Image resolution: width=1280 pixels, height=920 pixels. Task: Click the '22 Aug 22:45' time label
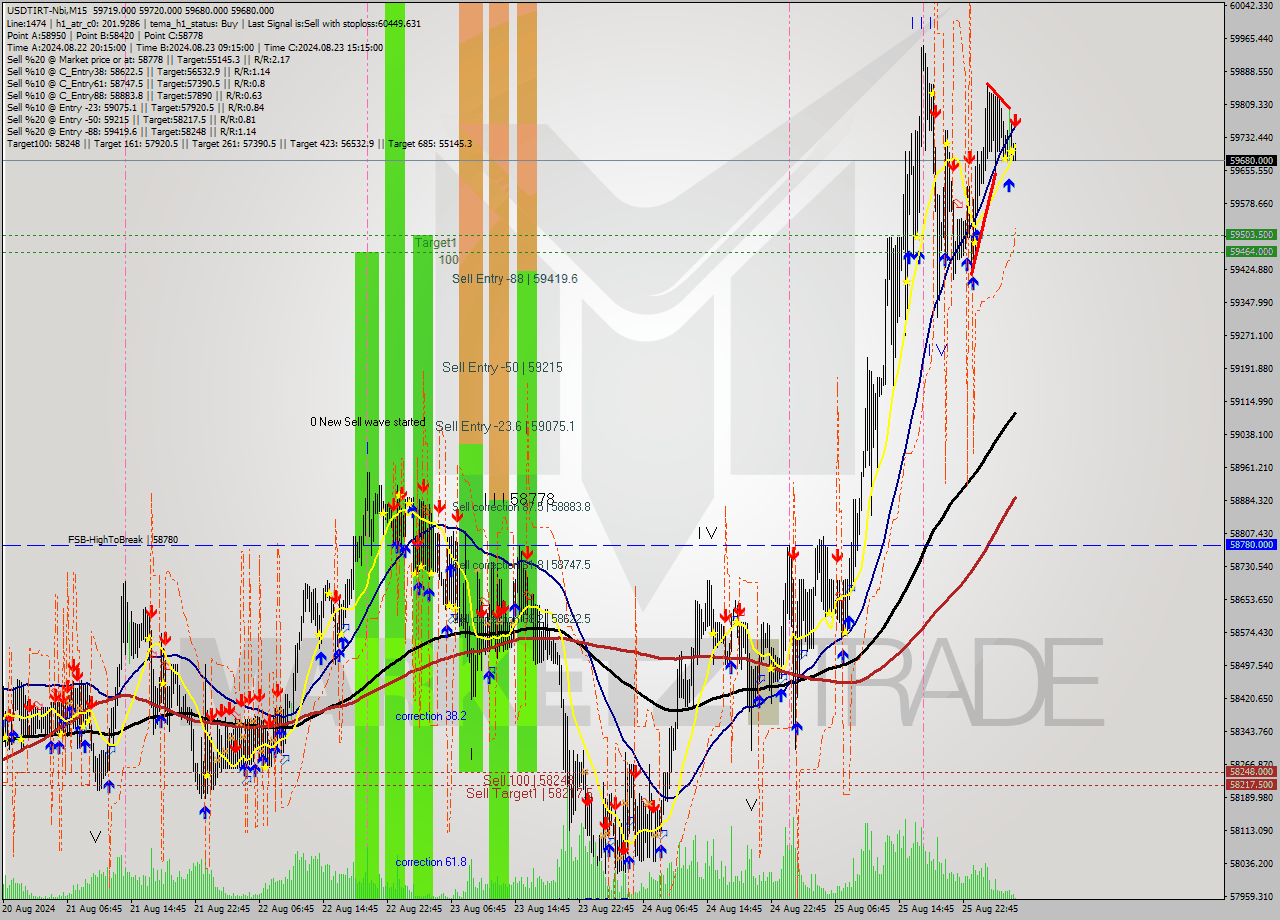[x=414, y=909]
